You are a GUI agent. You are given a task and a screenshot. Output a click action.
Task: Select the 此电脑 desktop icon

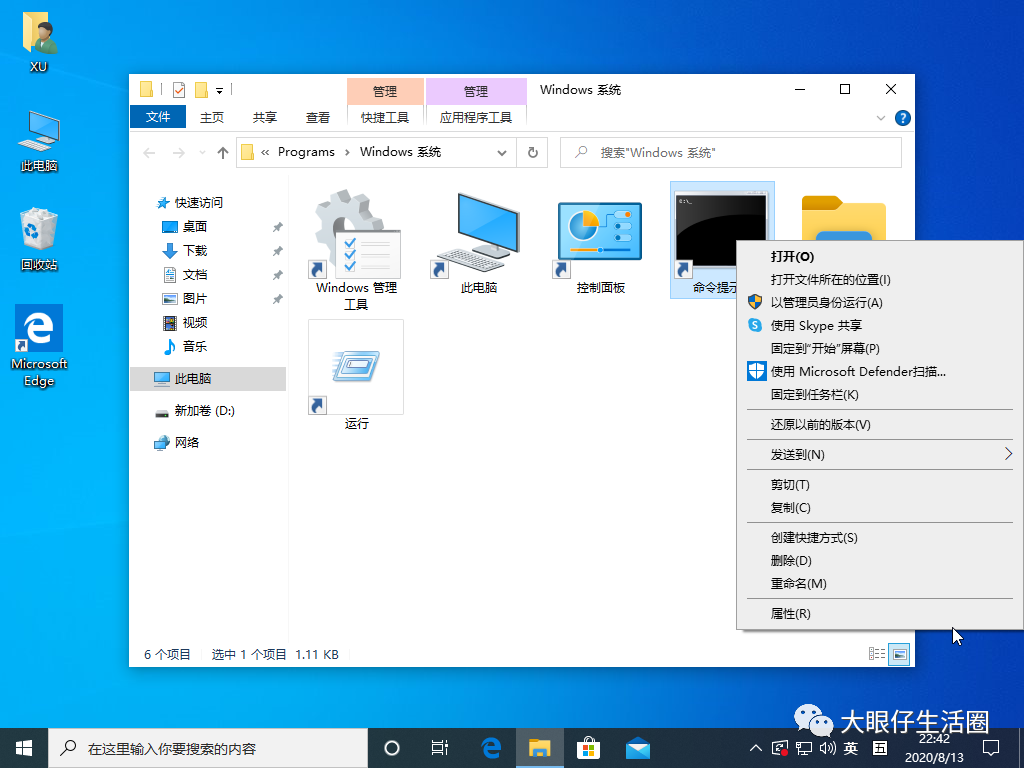(39, 140)
